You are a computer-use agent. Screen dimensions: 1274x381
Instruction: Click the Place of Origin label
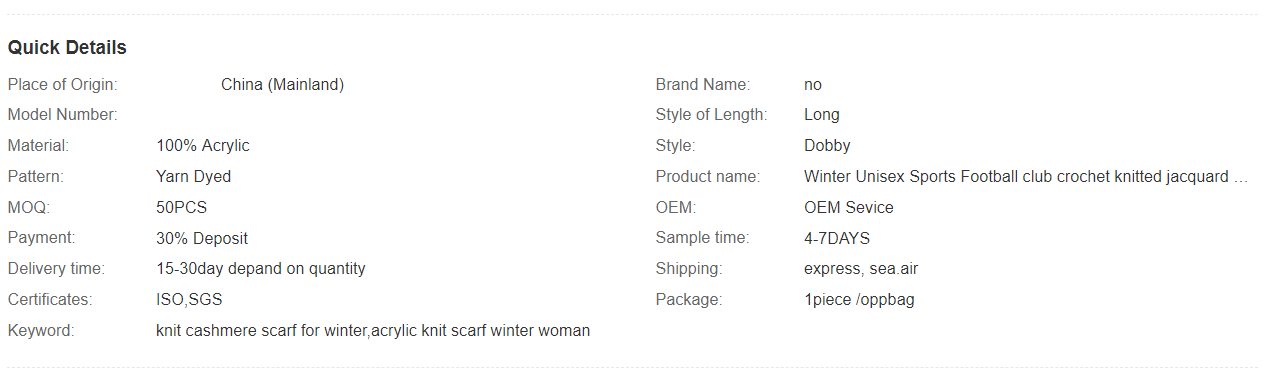click(62, 85)
